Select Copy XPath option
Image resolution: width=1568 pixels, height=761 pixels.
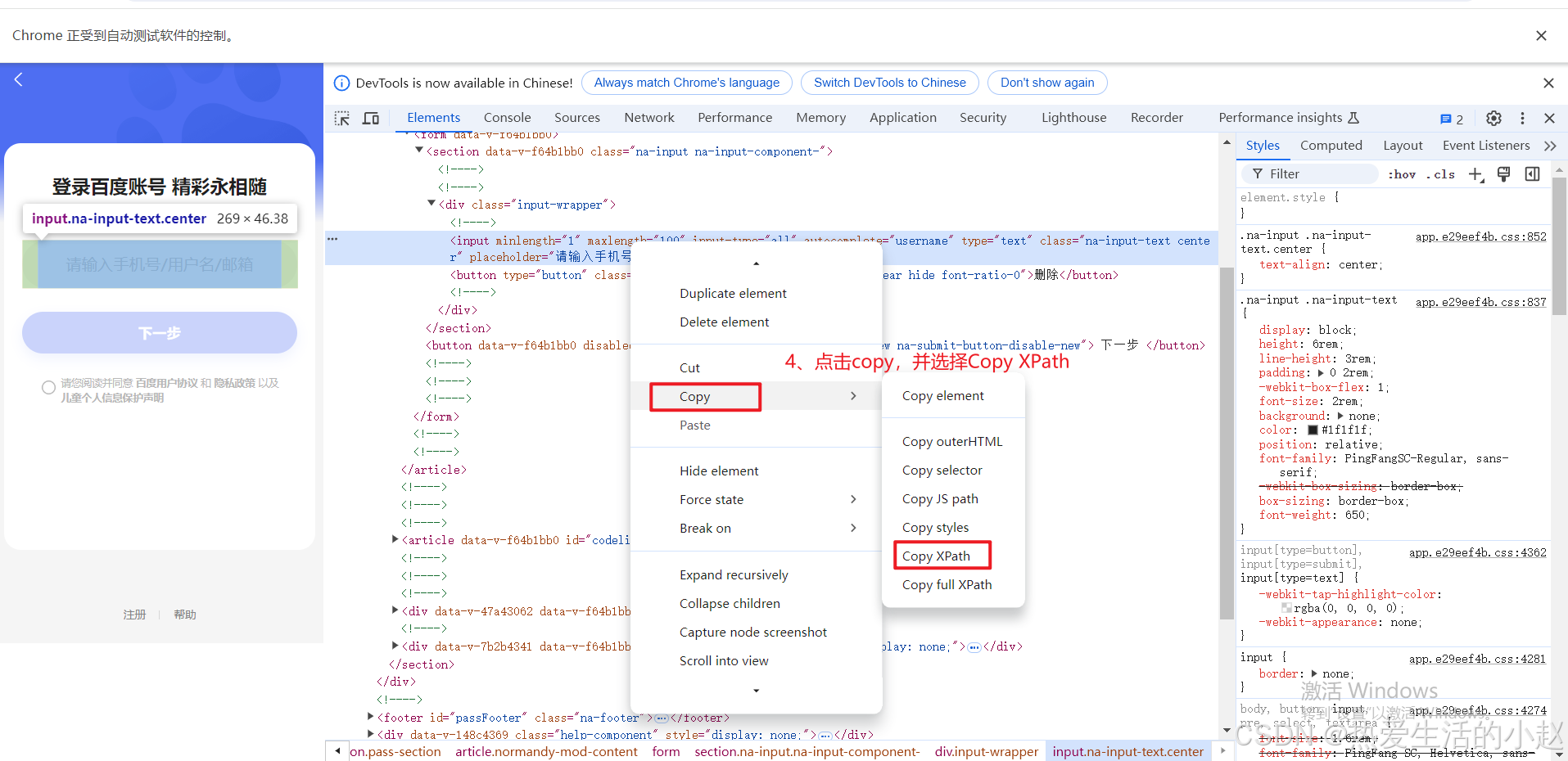pos(953,556)
